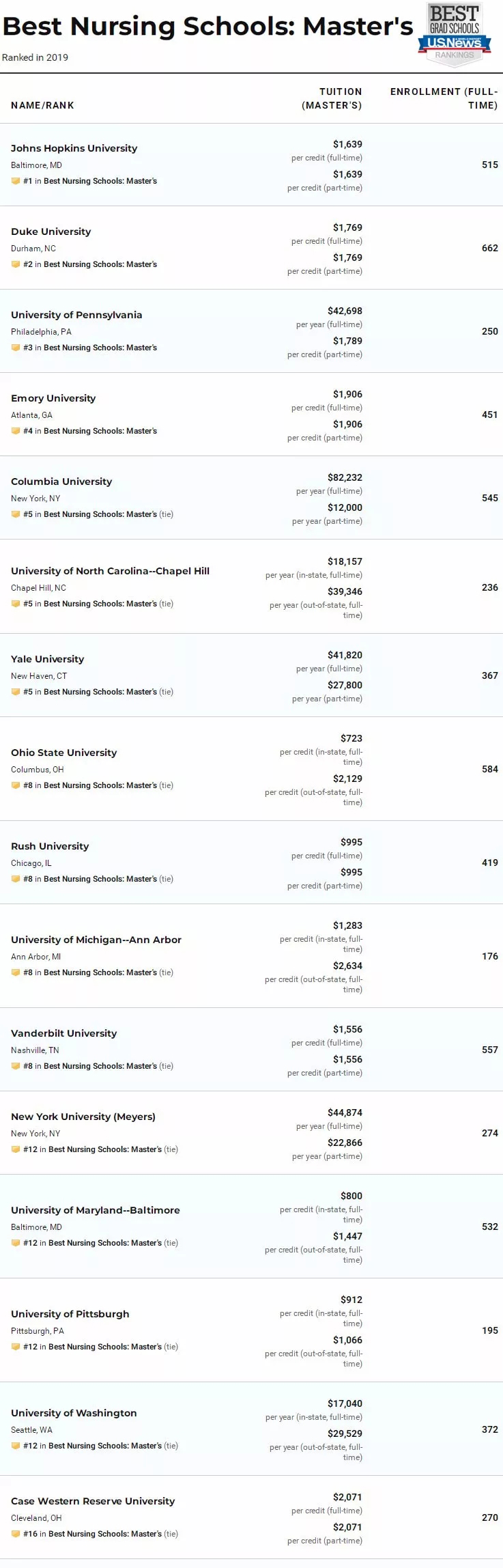Open the Case Western Reserve University link
Screen dimensions: 503x1568
(93, 1501)
